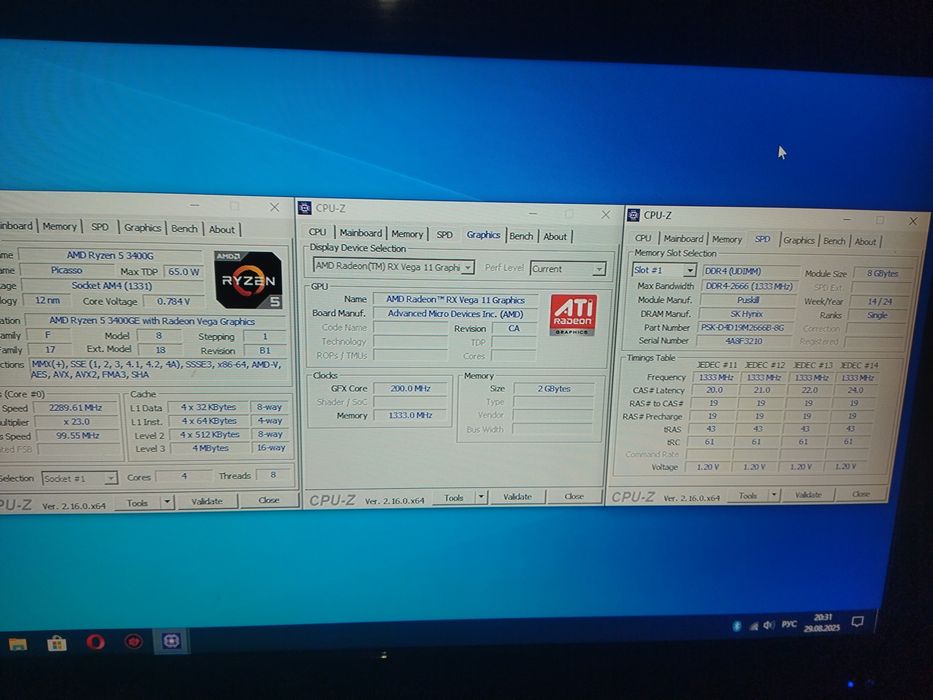Click the graphics memory size '2 GBytes' value
This screenshot has width=933, height=700.
(x=554, y=389)
